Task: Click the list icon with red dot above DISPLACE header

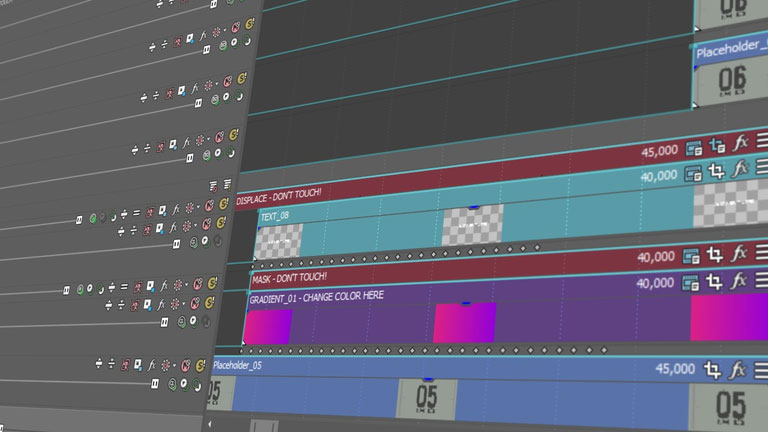Action: [x=213, y=186]
